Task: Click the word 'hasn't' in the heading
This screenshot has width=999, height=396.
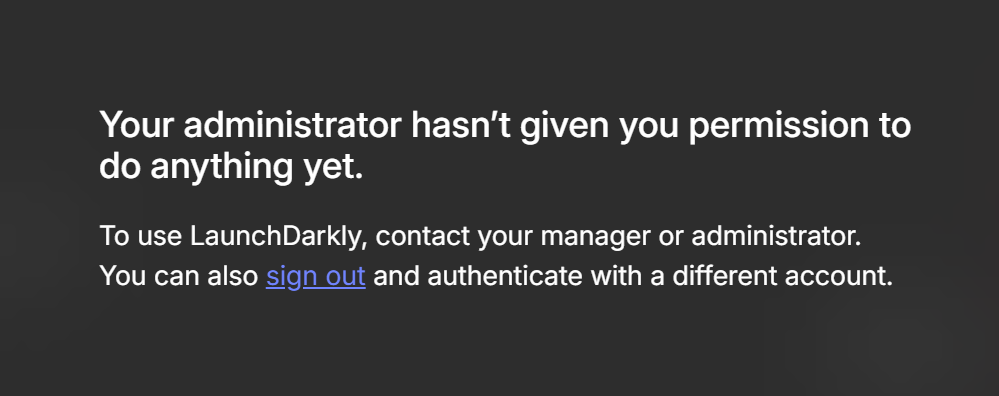Action: click(461, 125)
